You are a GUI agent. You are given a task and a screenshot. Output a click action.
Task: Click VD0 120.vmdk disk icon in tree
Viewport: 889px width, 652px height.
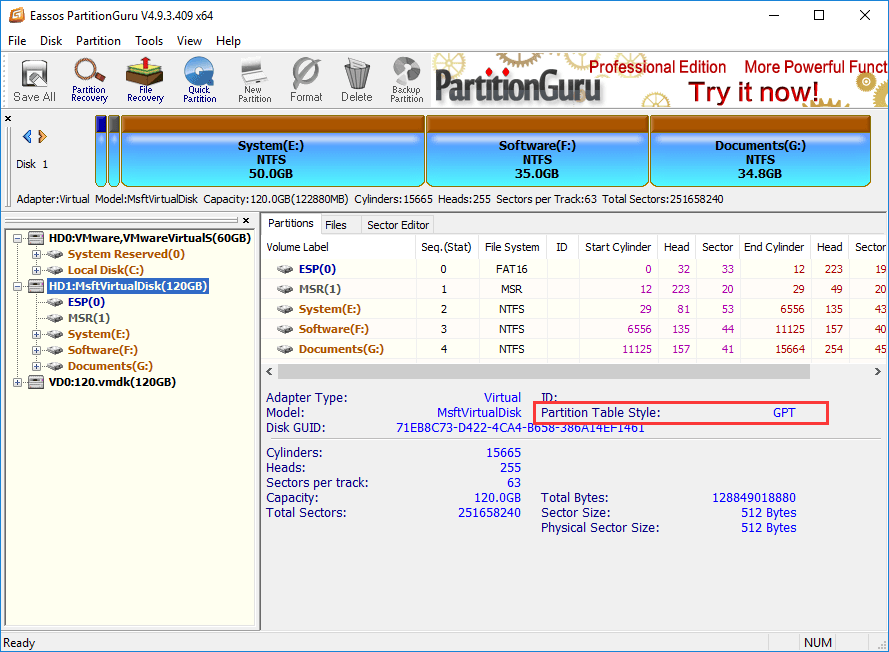(36, 382)
